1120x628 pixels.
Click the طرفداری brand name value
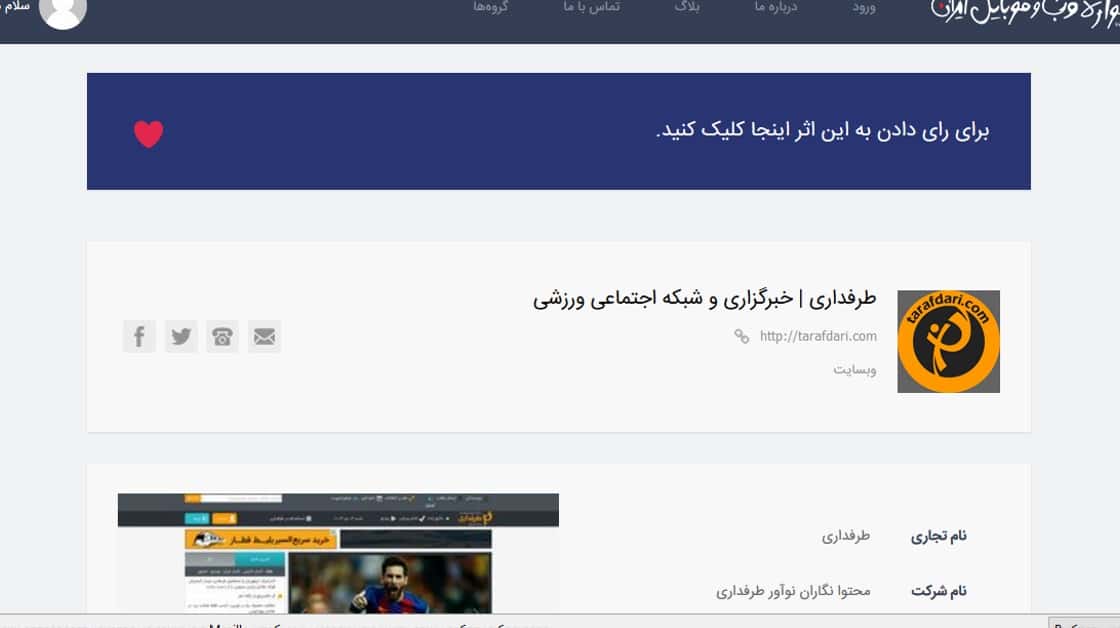click(846, 536)
